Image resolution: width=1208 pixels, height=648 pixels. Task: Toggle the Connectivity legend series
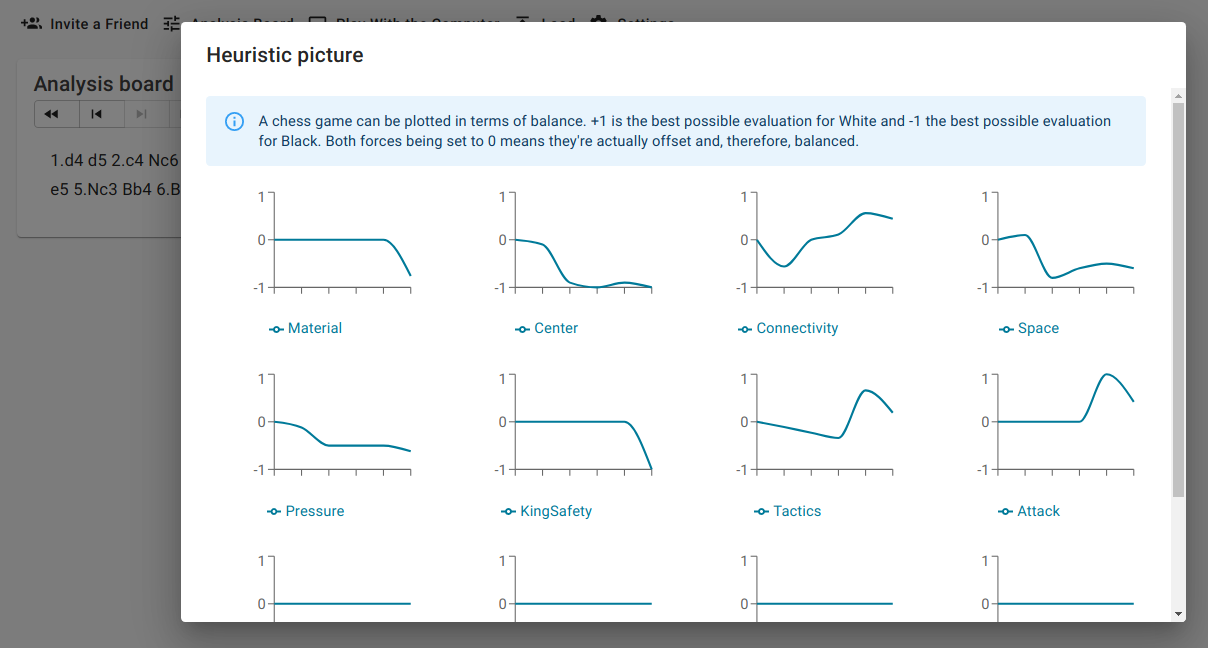788,328
